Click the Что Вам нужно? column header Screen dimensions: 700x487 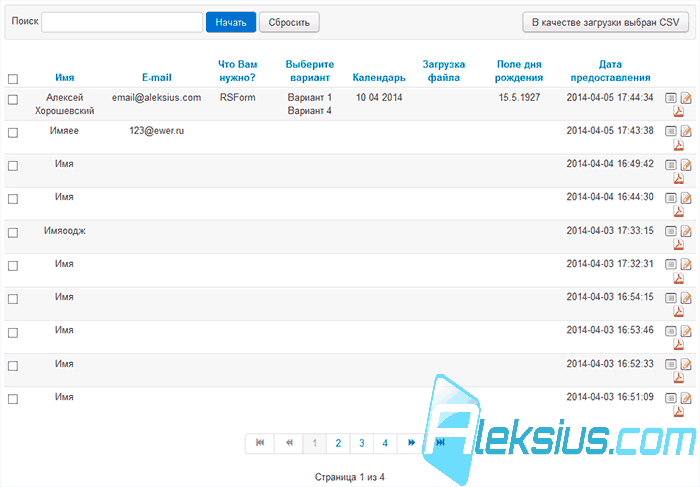click(x=238, y=71)
